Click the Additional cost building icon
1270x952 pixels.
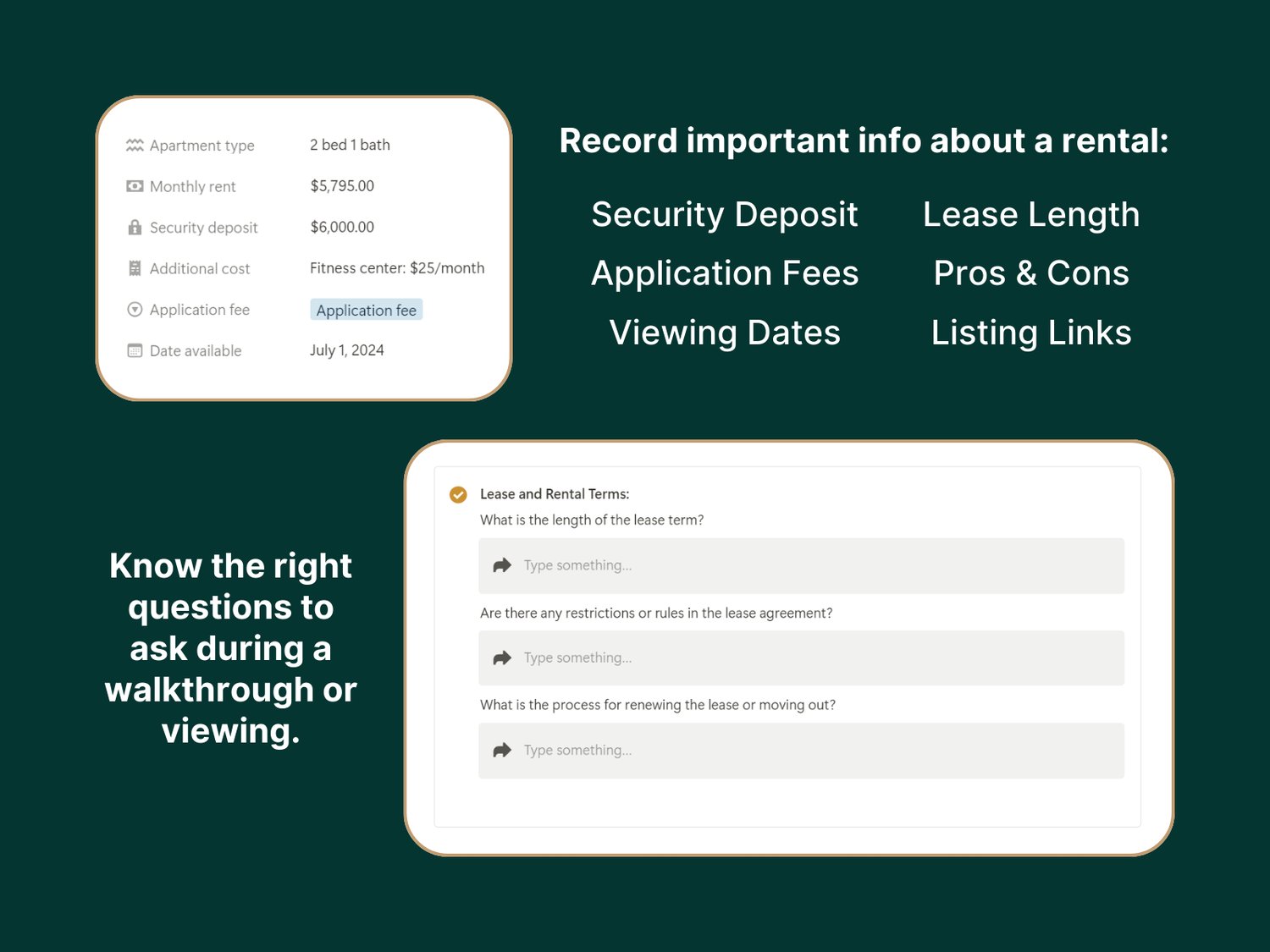point(135,268)
